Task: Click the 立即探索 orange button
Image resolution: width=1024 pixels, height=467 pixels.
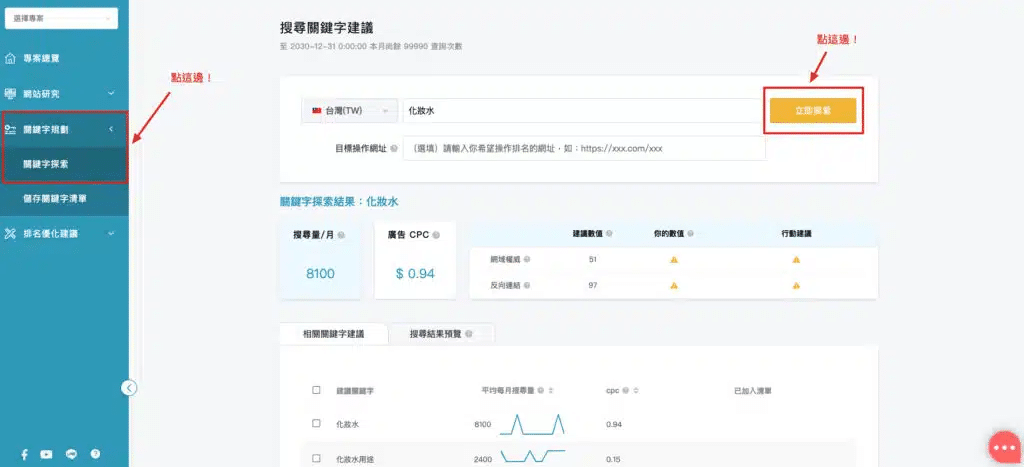Action: pyautogui.click(x=812, y=110)
